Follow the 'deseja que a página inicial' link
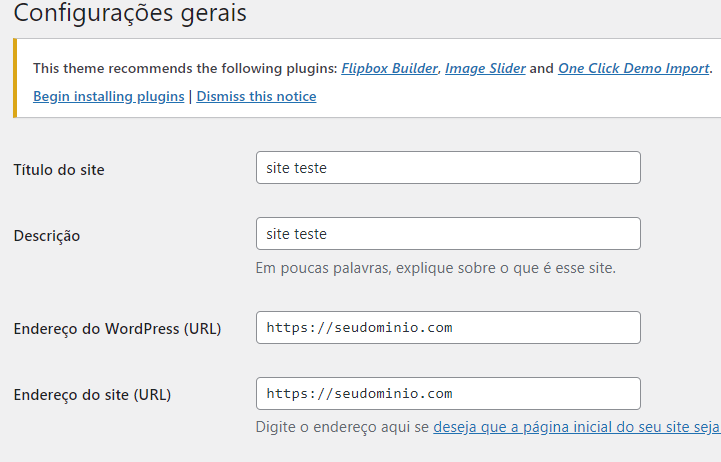 (576, 427)
